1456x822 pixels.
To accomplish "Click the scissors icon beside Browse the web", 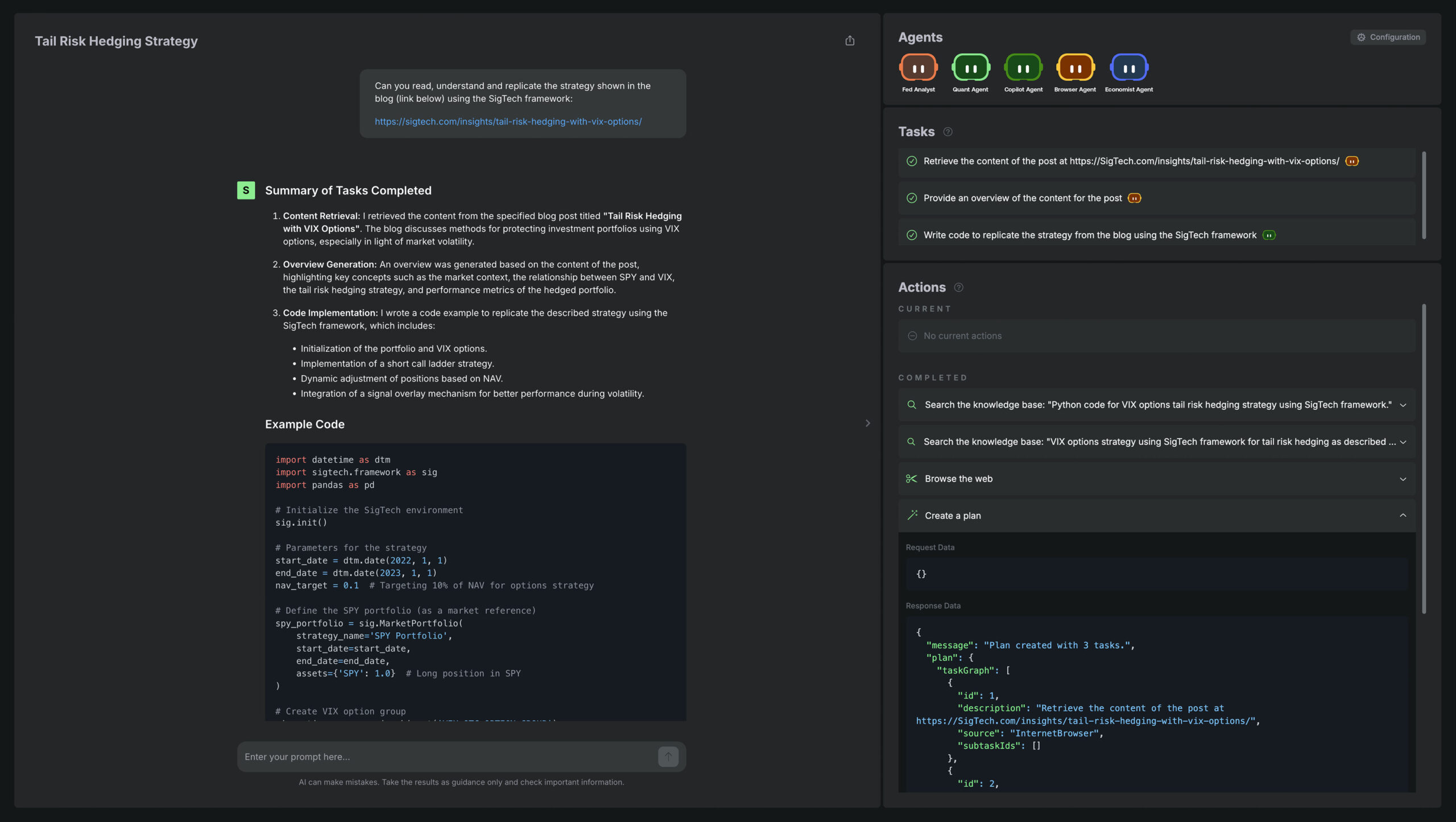I will [x=911, y=479].
